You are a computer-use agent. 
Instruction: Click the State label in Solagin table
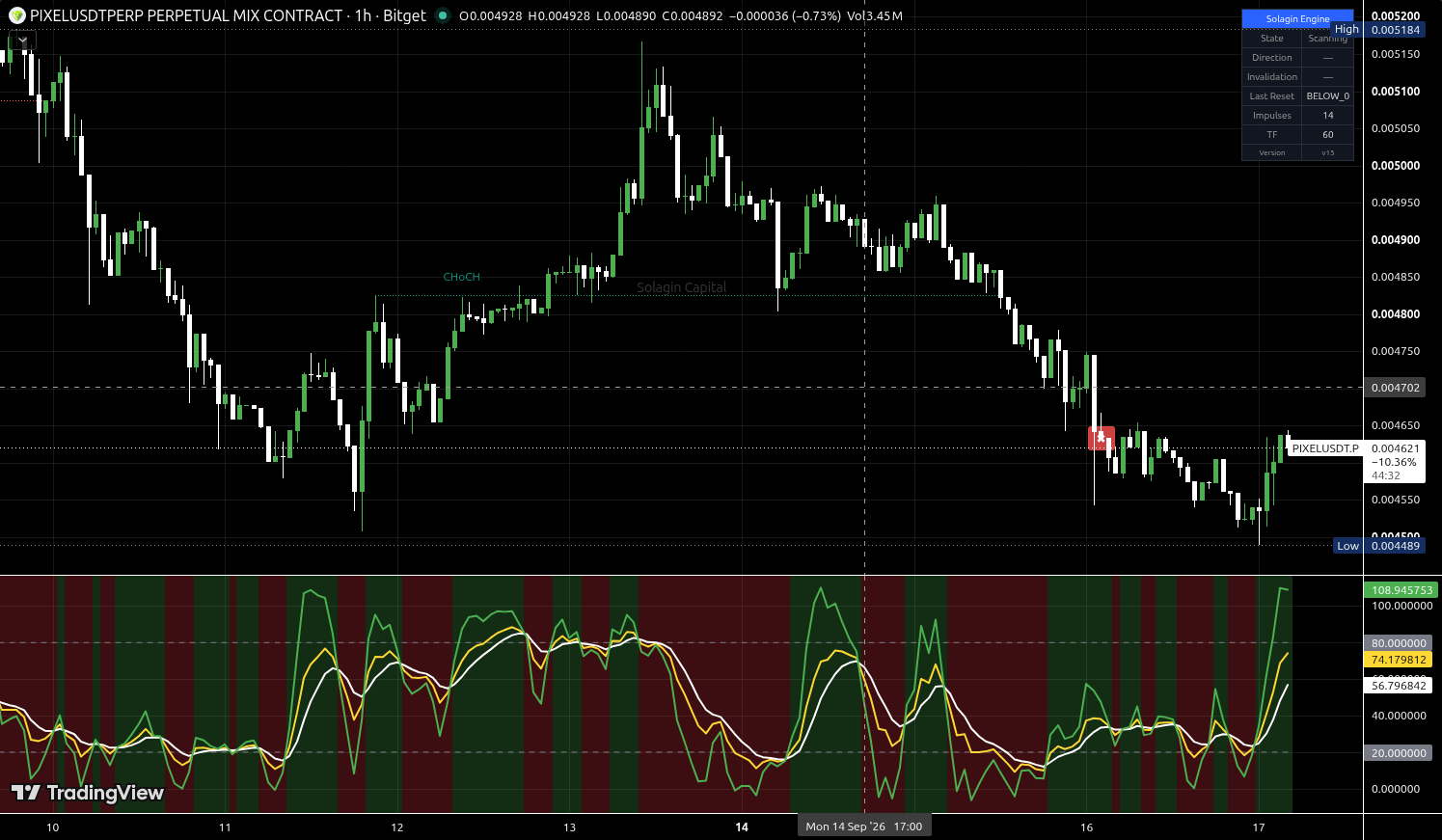click(1271, 39)
